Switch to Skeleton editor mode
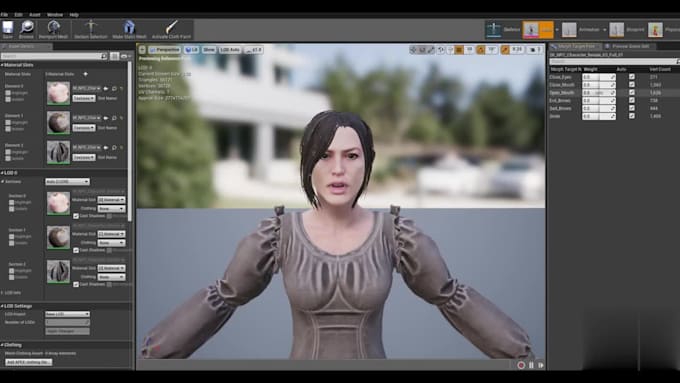This screenshot has width=680, height=383. tap(503, 29)
